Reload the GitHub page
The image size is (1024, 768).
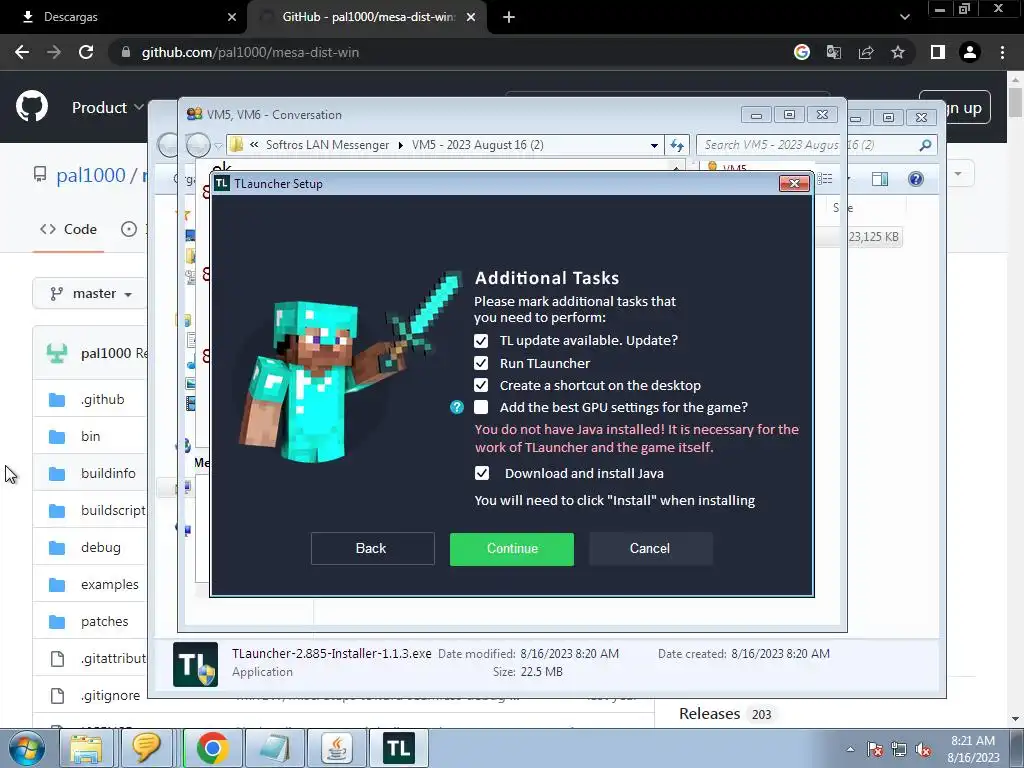tap(86, 52)
